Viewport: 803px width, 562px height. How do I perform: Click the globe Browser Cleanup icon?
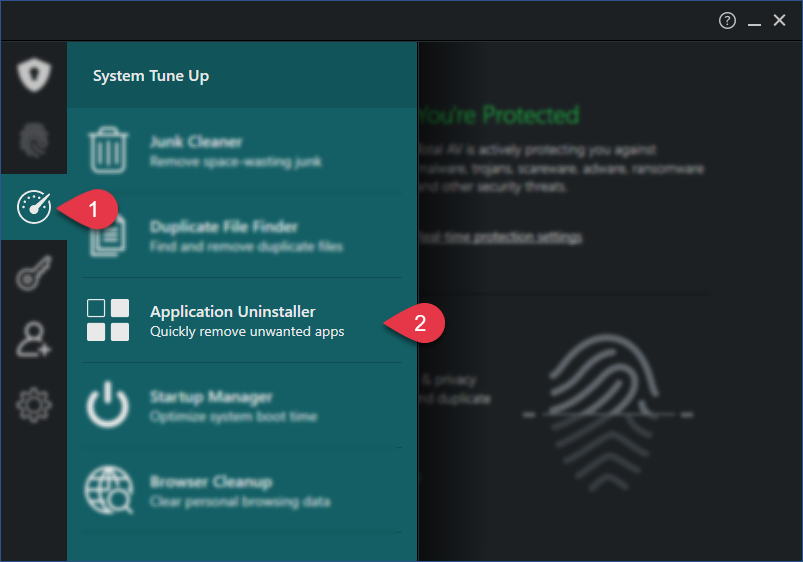click(x=109, y=490)
